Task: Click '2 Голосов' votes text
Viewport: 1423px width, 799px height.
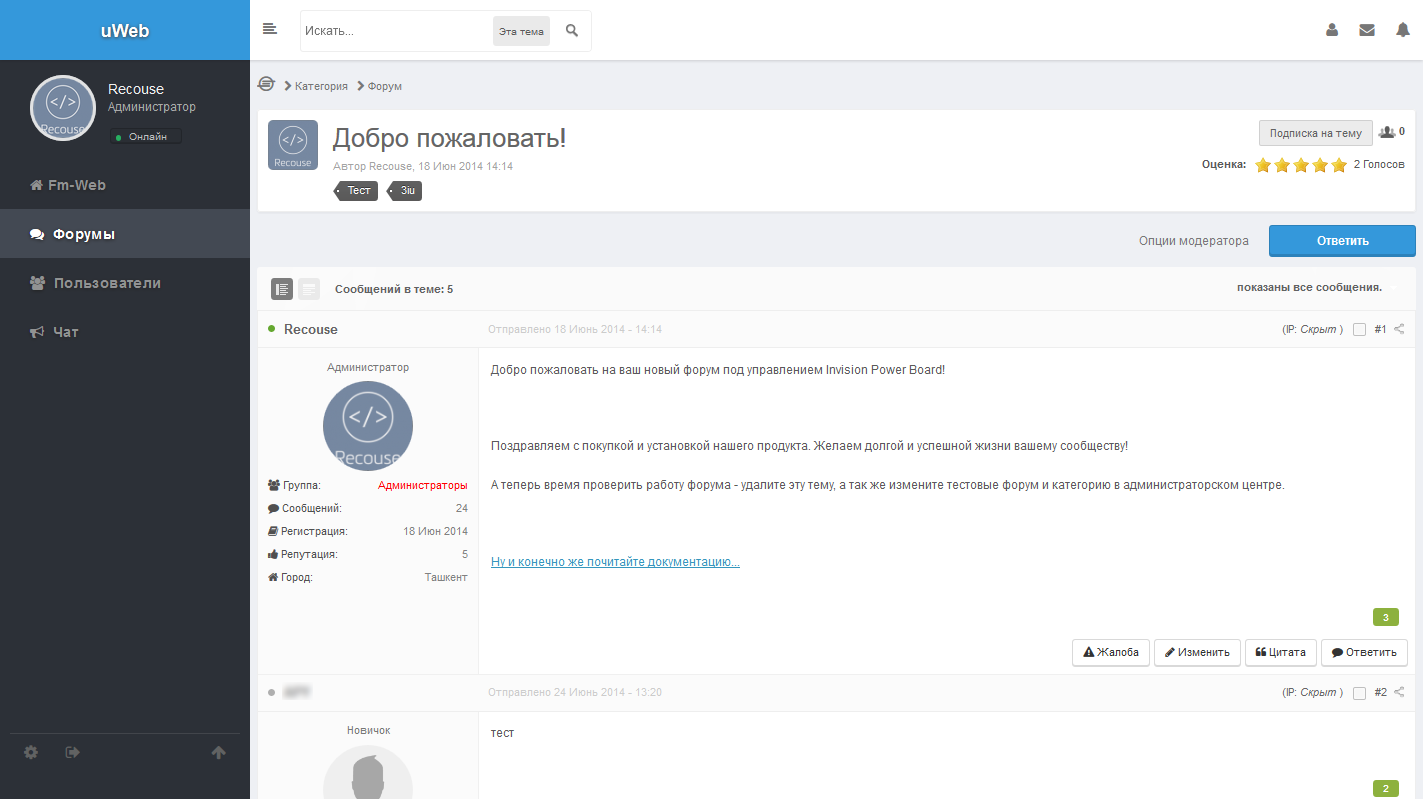Action: click(x=1379, y=164)
